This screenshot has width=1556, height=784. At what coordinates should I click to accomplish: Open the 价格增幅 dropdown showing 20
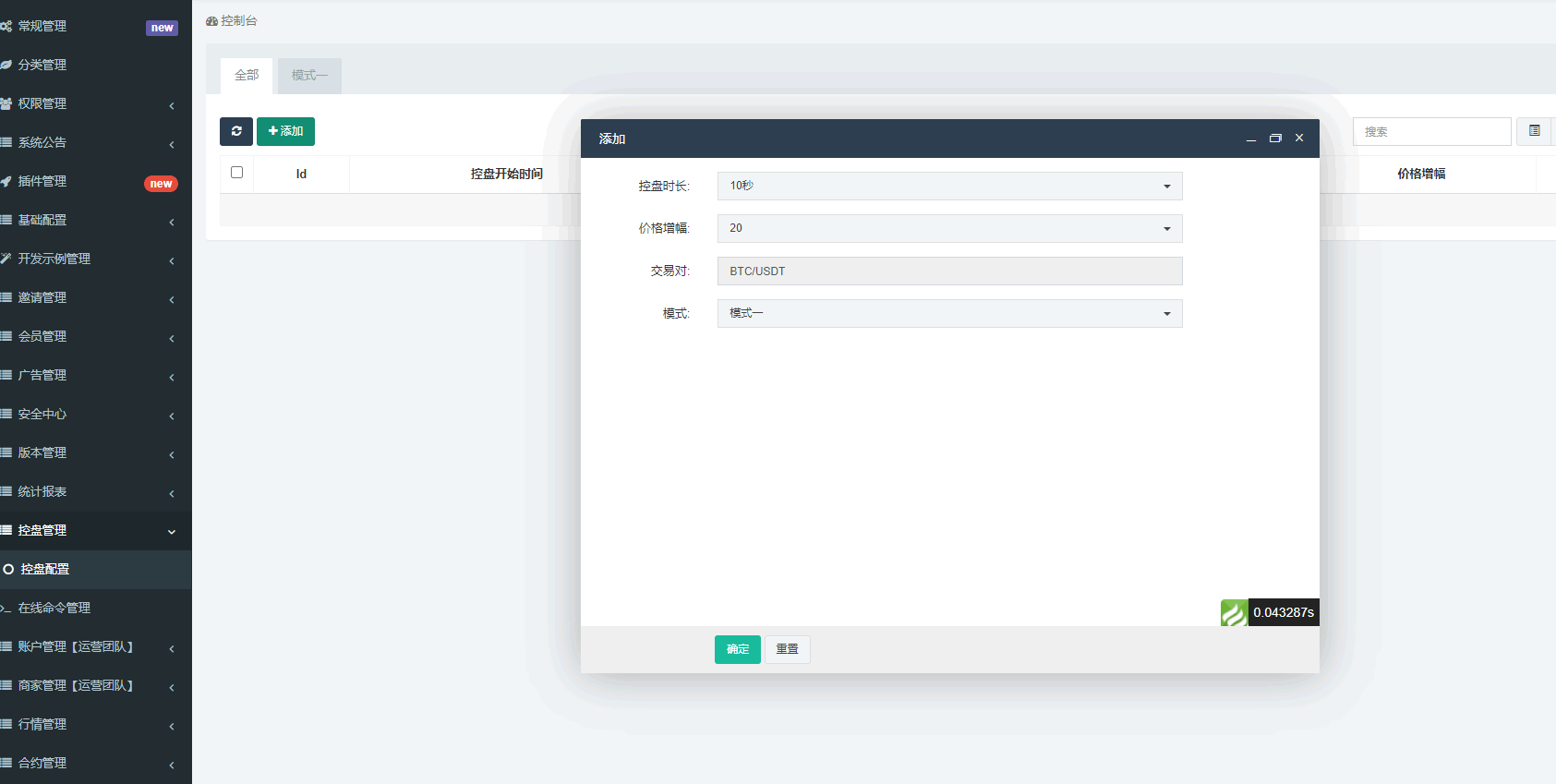[x=949, y=228]
